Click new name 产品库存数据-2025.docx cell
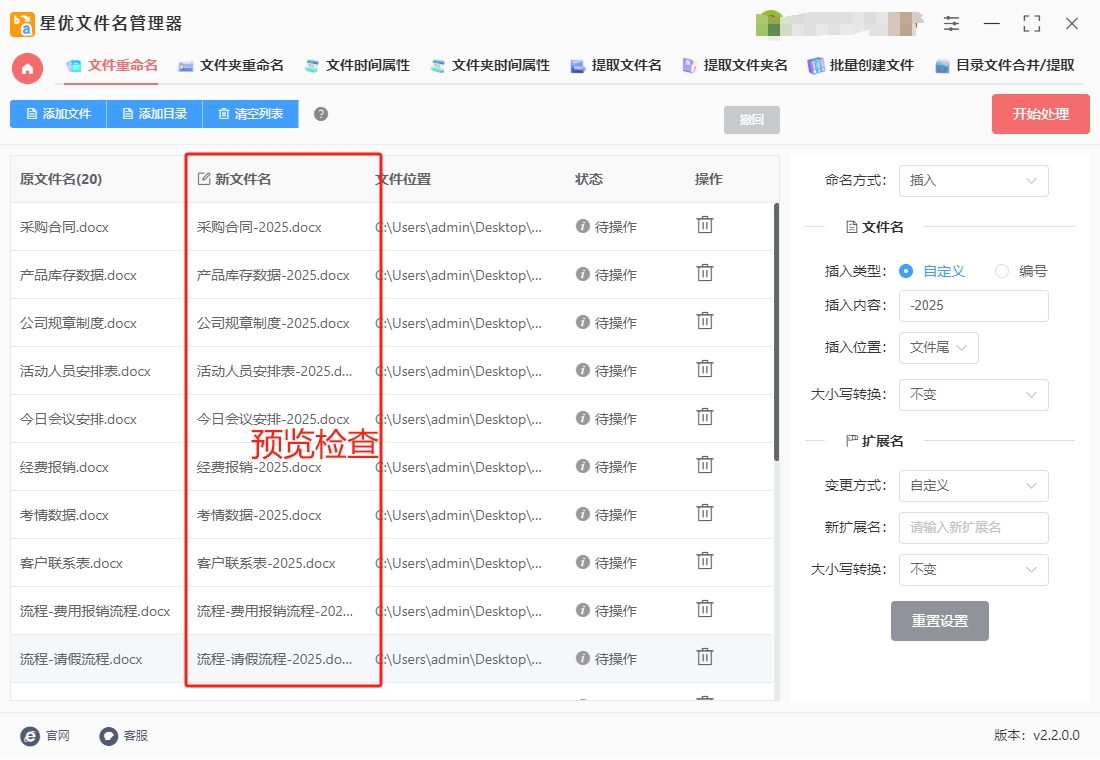The width and height of the screenshot is (1100, 760). click(273, 275)
